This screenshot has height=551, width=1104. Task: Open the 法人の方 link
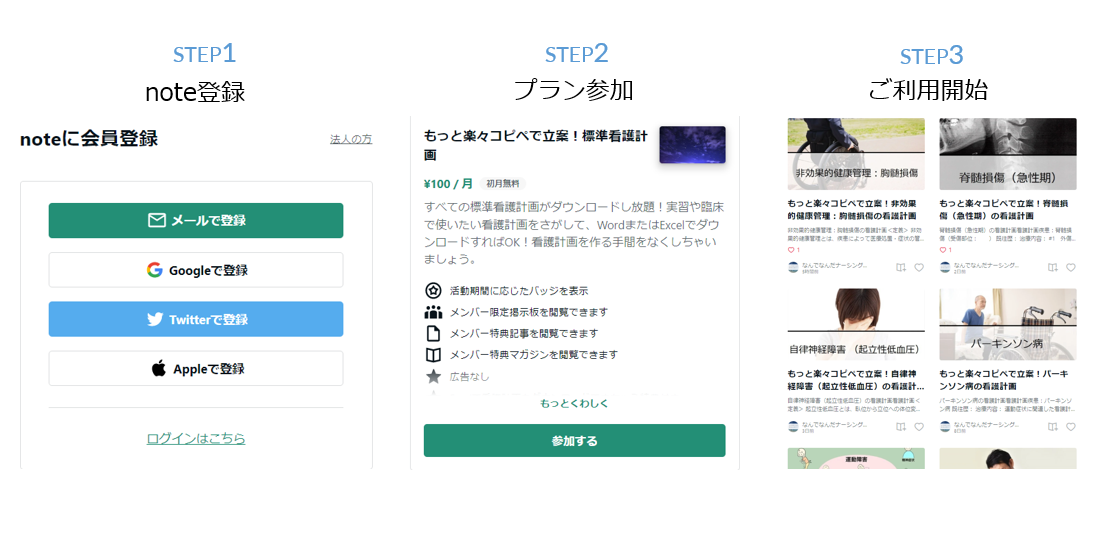[x=351, y=139]
